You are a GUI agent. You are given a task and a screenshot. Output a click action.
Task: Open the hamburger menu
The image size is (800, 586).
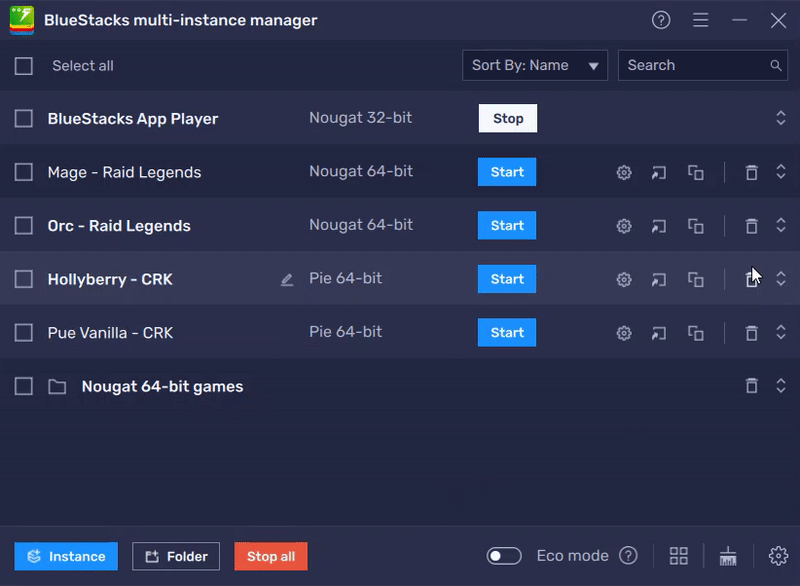701,20
